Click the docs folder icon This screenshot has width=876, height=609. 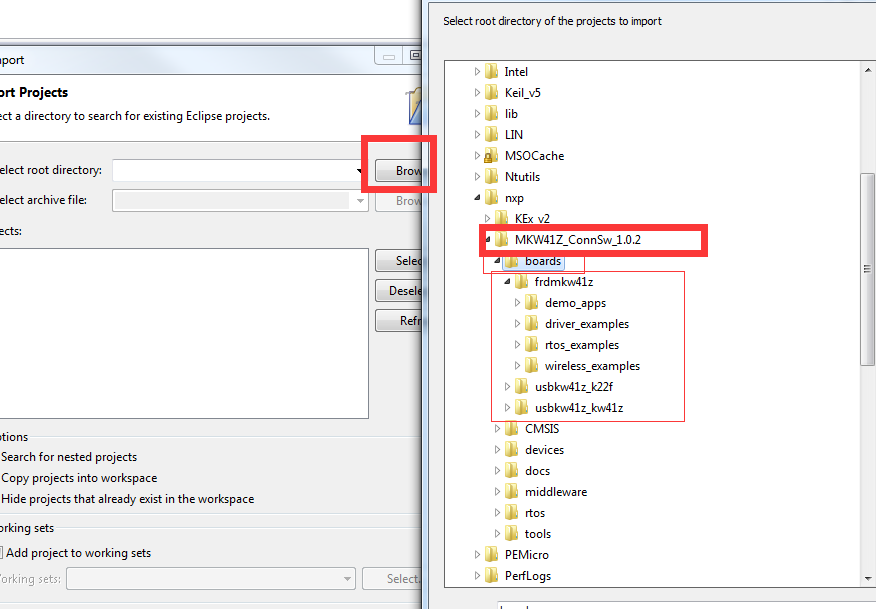(512, 471)
